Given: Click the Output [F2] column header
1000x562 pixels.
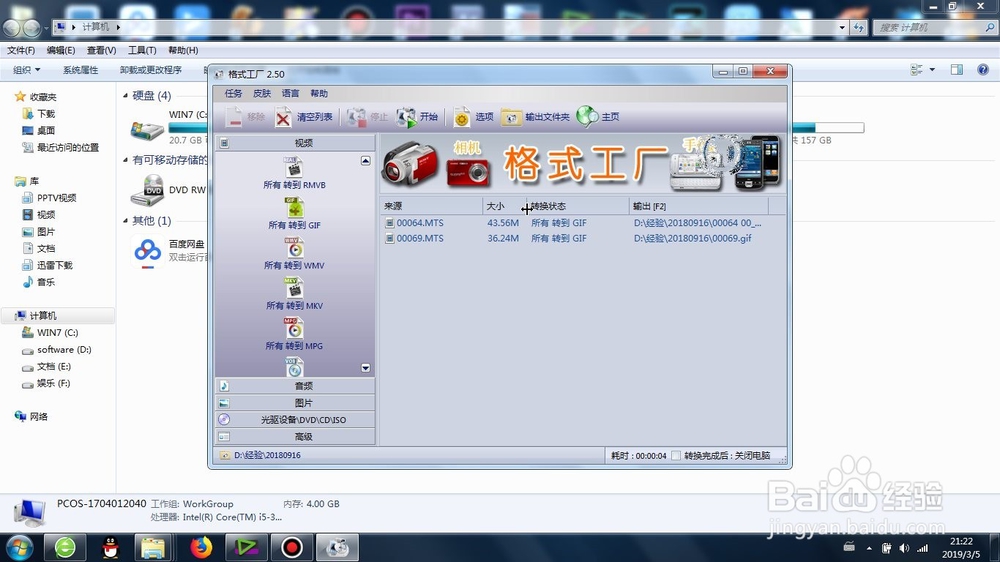Looking at the screenshot, I should pos(698,206).
